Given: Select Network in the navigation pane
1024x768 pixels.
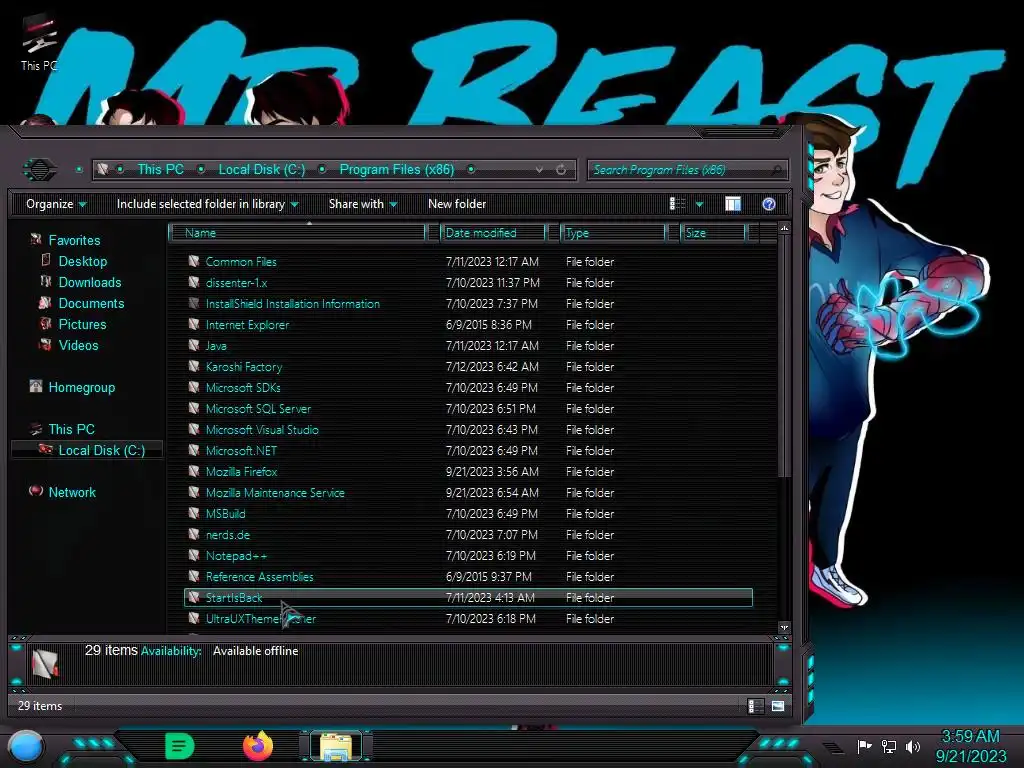Looking at the screenshot, I should pos(72,492).
